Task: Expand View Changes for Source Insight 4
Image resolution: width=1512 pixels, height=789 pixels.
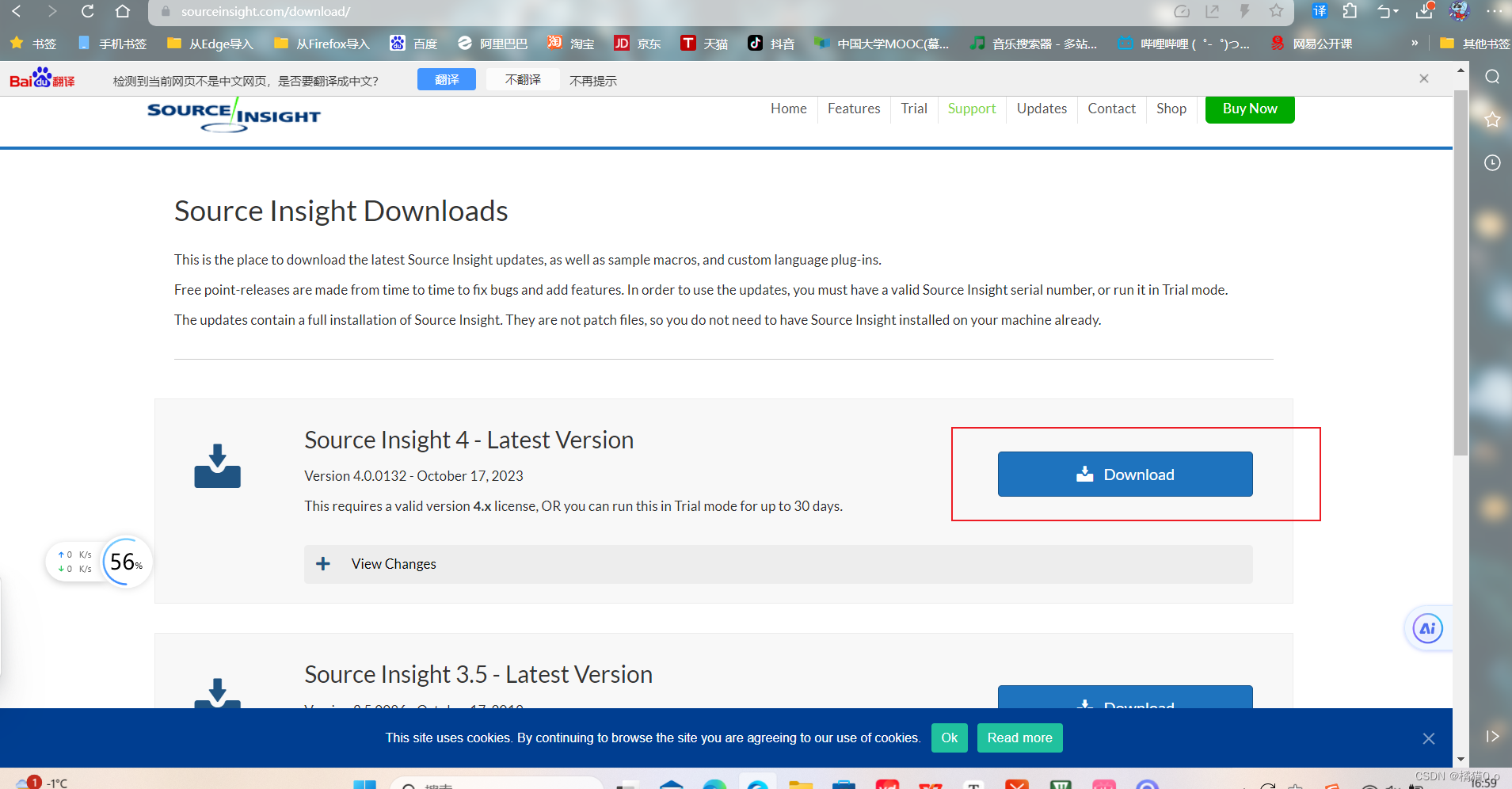Action: (x=778, y=564)
